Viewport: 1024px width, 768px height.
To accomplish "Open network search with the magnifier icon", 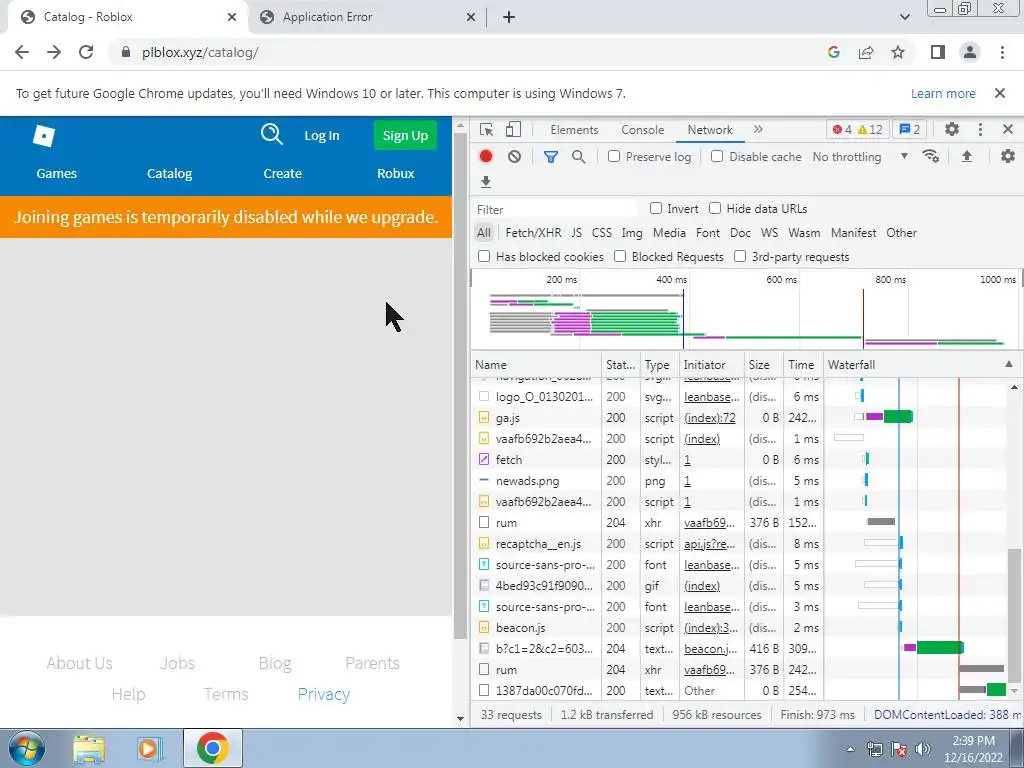I will (579, 157).
